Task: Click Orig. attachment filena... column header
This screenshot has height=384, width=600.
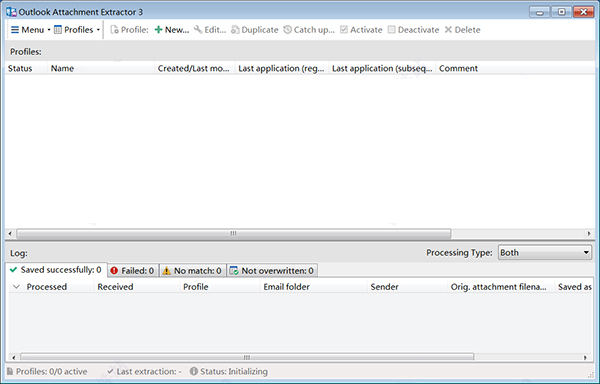Action: 501,287
